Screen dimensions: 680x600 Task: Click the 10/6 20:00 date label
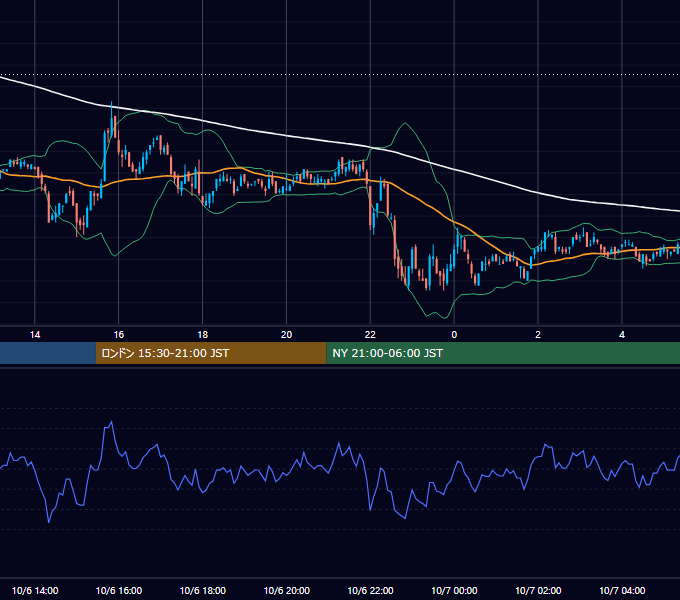click(x=286, y=590)
